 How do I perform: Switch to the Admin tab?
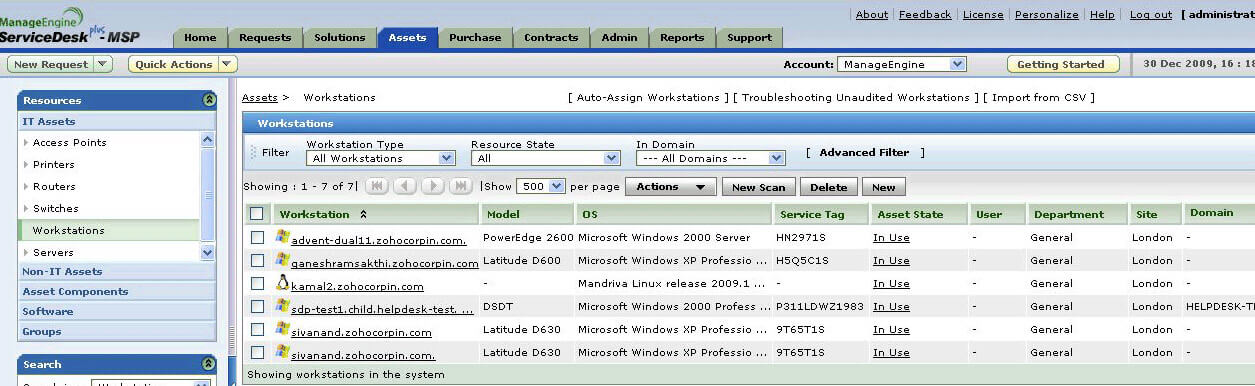click(x=619, y=38)
